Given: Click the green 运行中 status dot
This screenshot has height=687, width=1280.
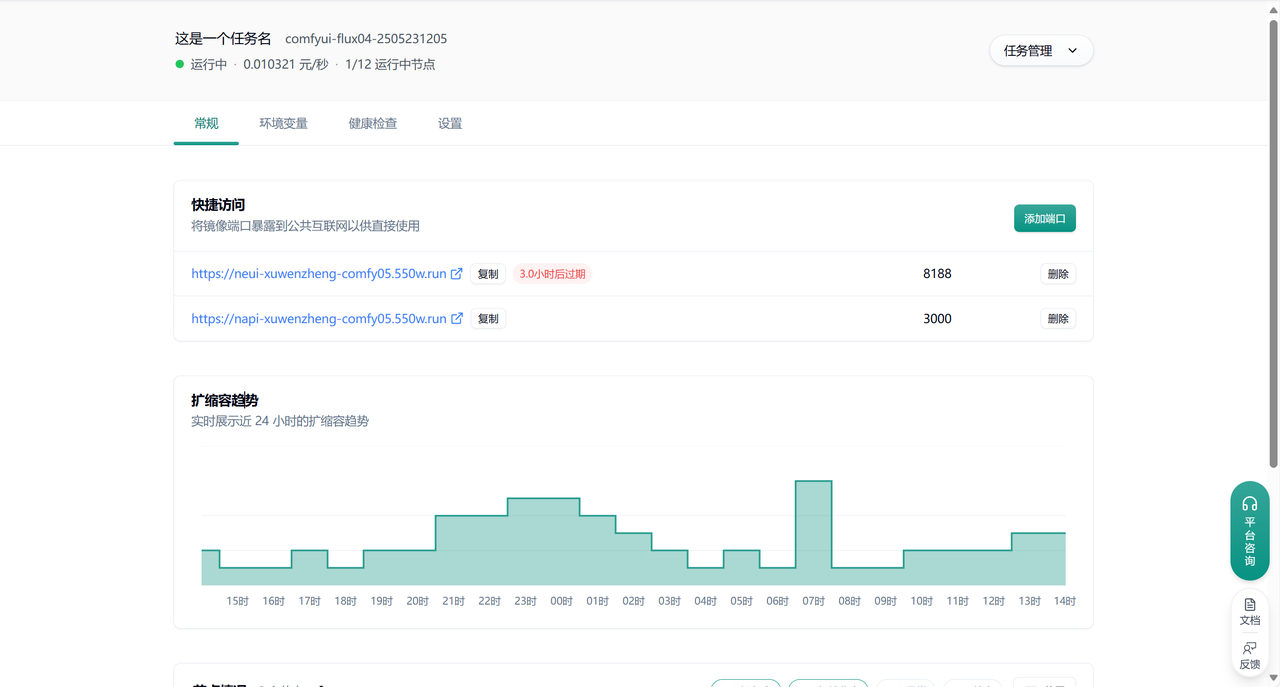Looking at the screenshot, I should pos(180,65).
